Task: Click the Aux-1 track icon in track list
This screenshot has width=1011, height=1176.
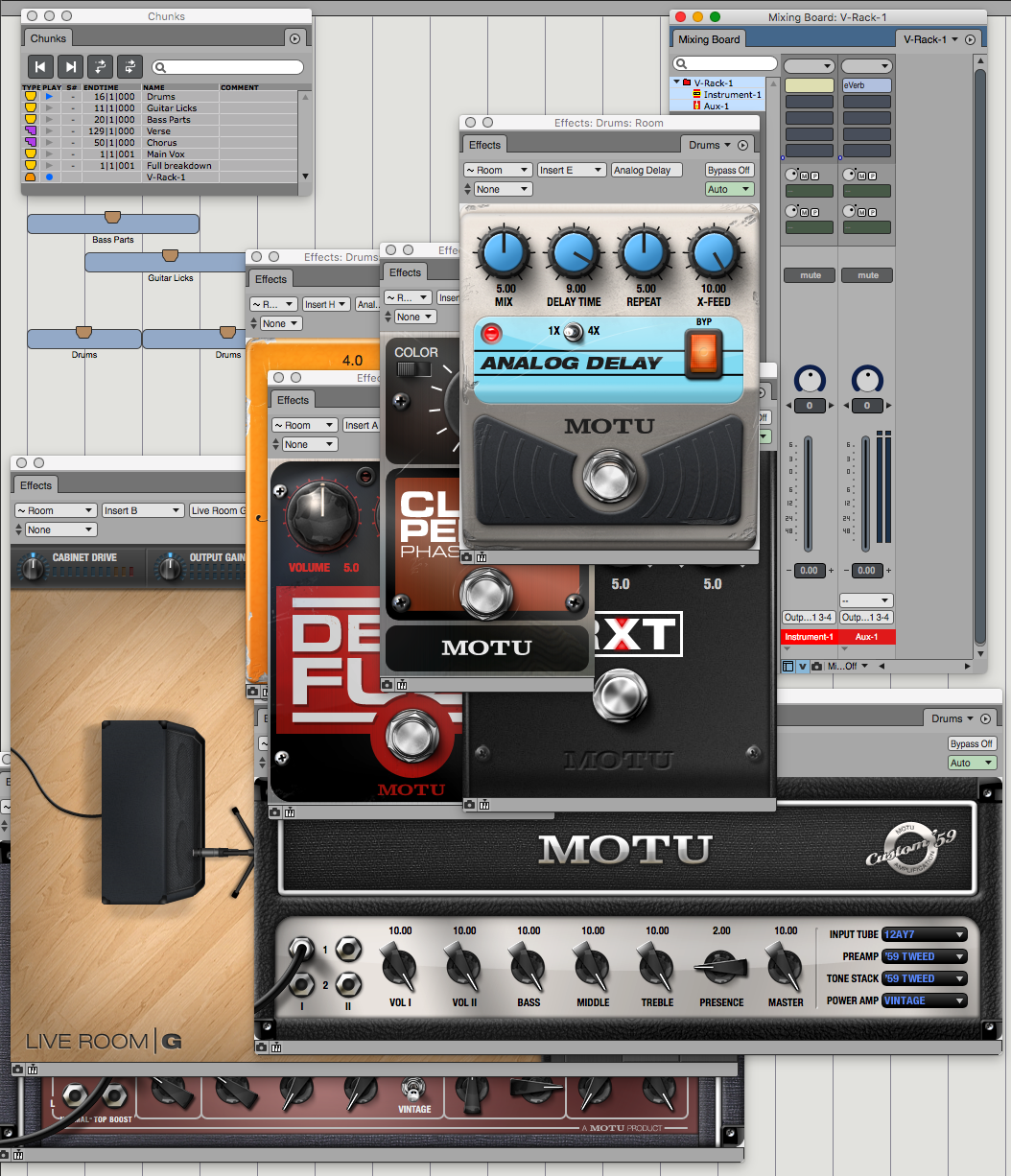Action: (x=697, y=106)
